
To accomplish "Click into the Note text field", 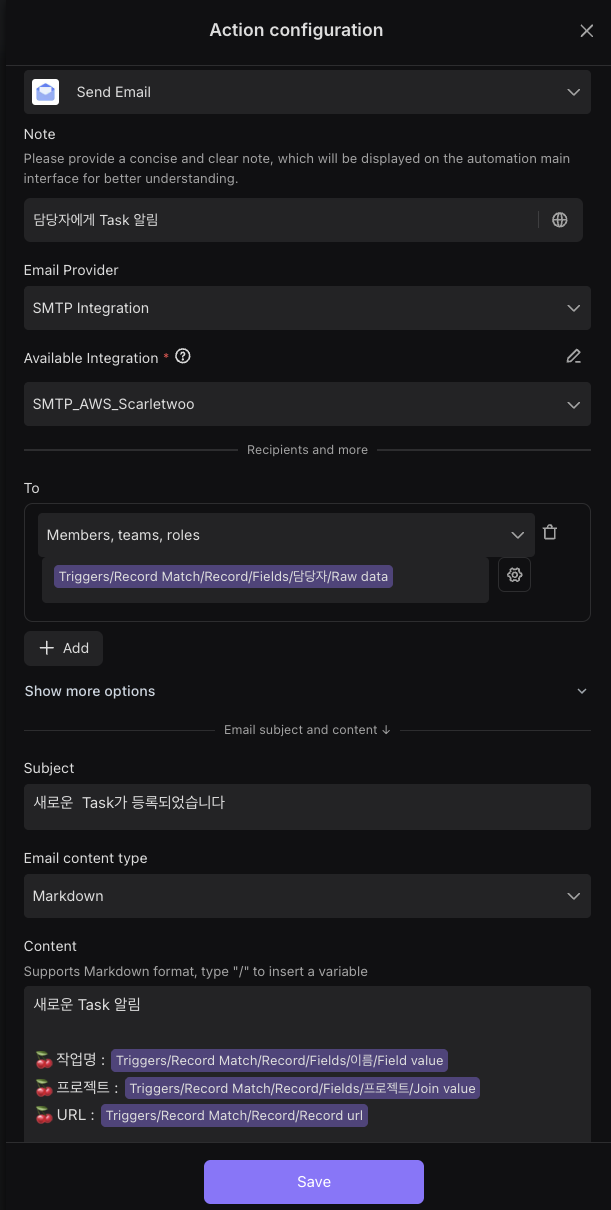I will coord(280,220).
